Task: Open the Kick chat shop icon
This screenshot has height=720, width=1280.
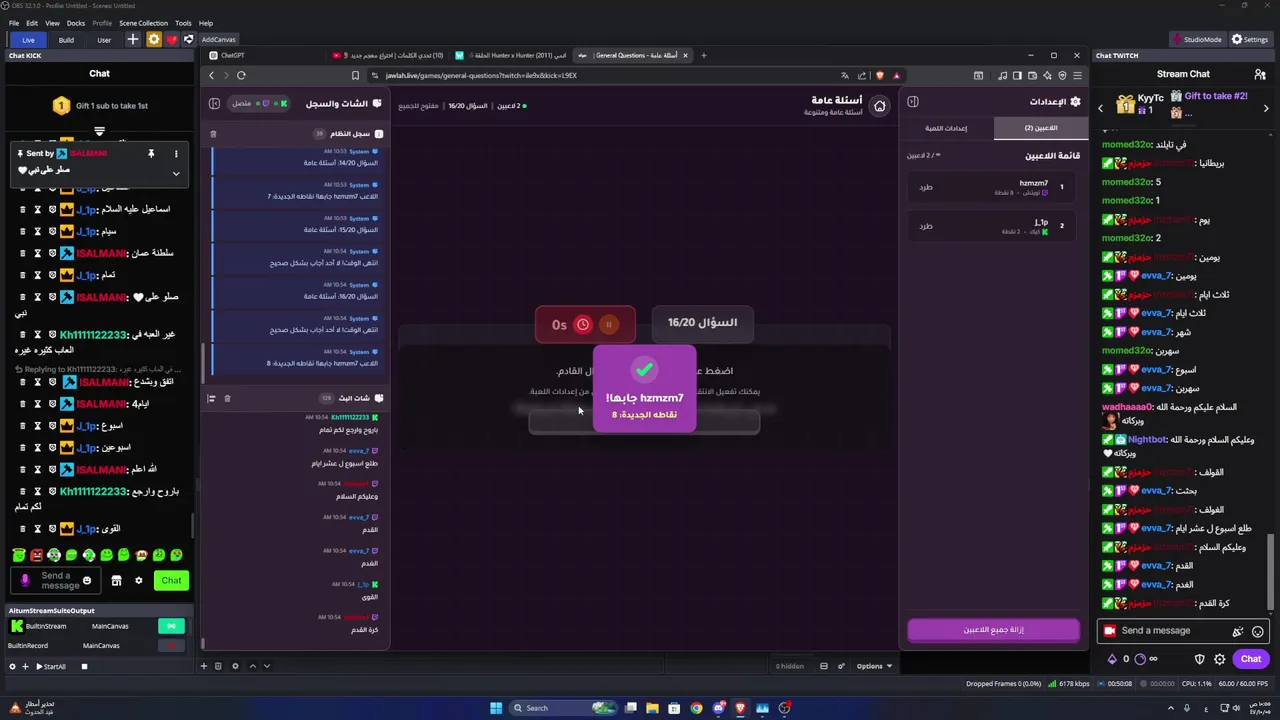Action: pyautogui.click(x=116, y=581)
